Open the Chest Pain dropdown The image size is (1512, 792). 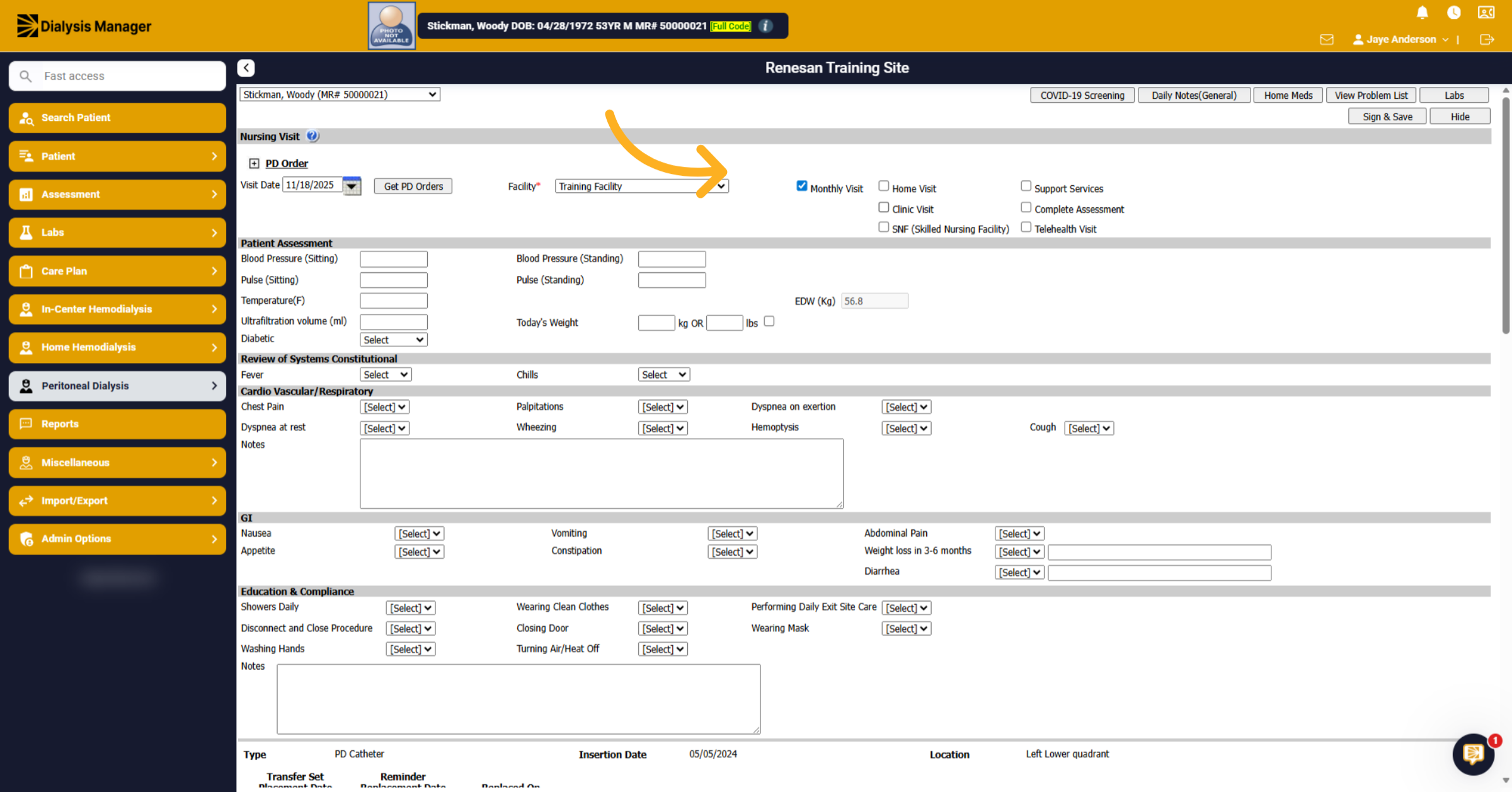coord(384,408)
